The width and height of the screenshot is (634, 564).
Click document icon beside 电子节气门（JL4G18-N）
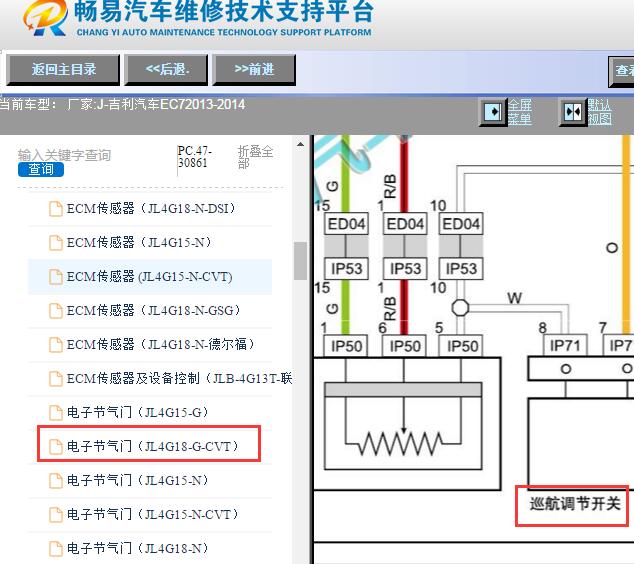click(55, 549)
